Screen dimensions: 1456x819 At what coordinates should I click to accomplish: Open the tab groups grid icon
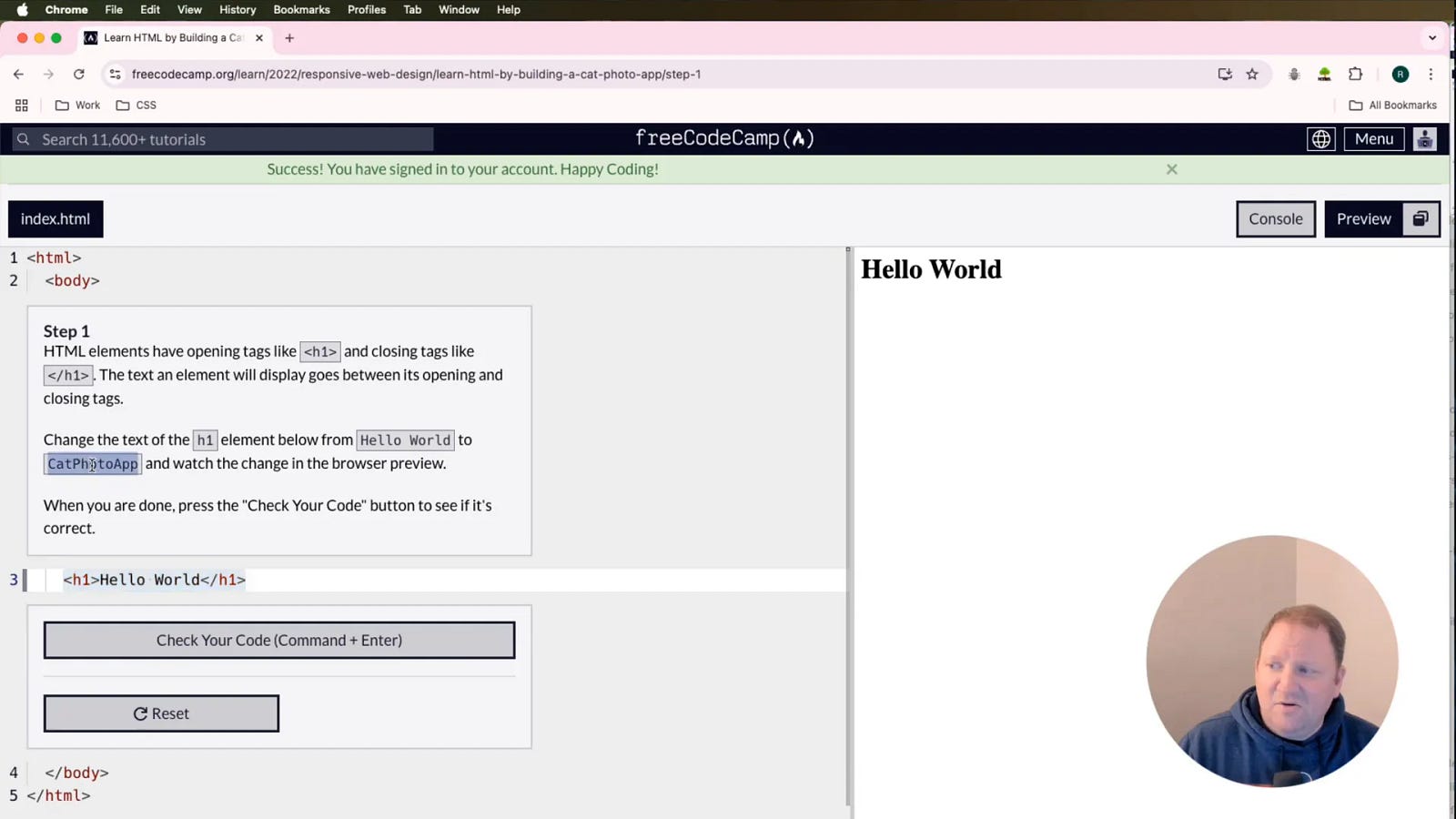coord(22,106)
